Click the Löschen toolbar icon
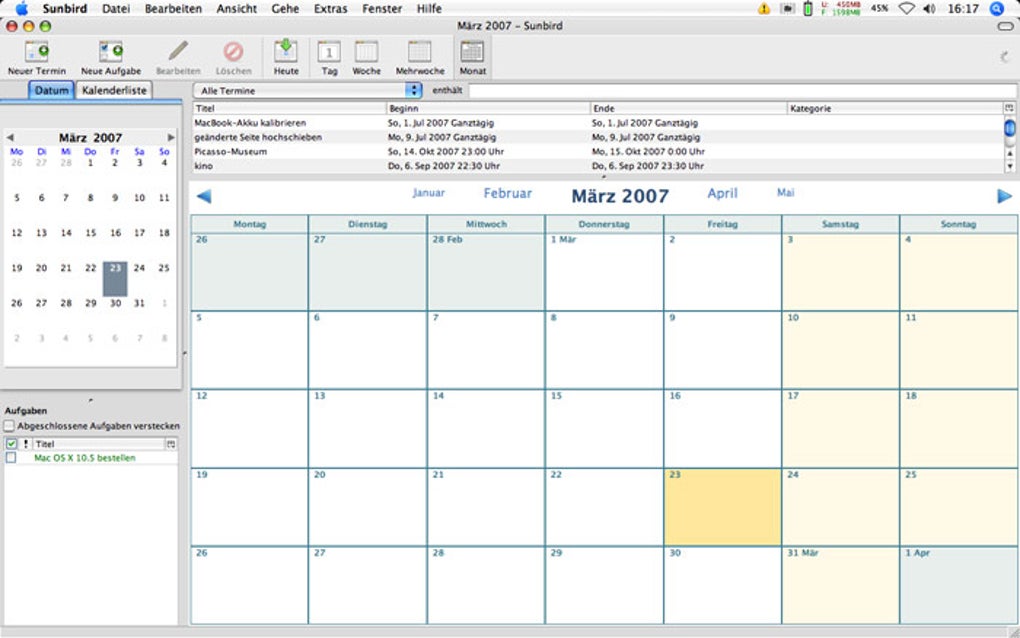 click(233, 50)
